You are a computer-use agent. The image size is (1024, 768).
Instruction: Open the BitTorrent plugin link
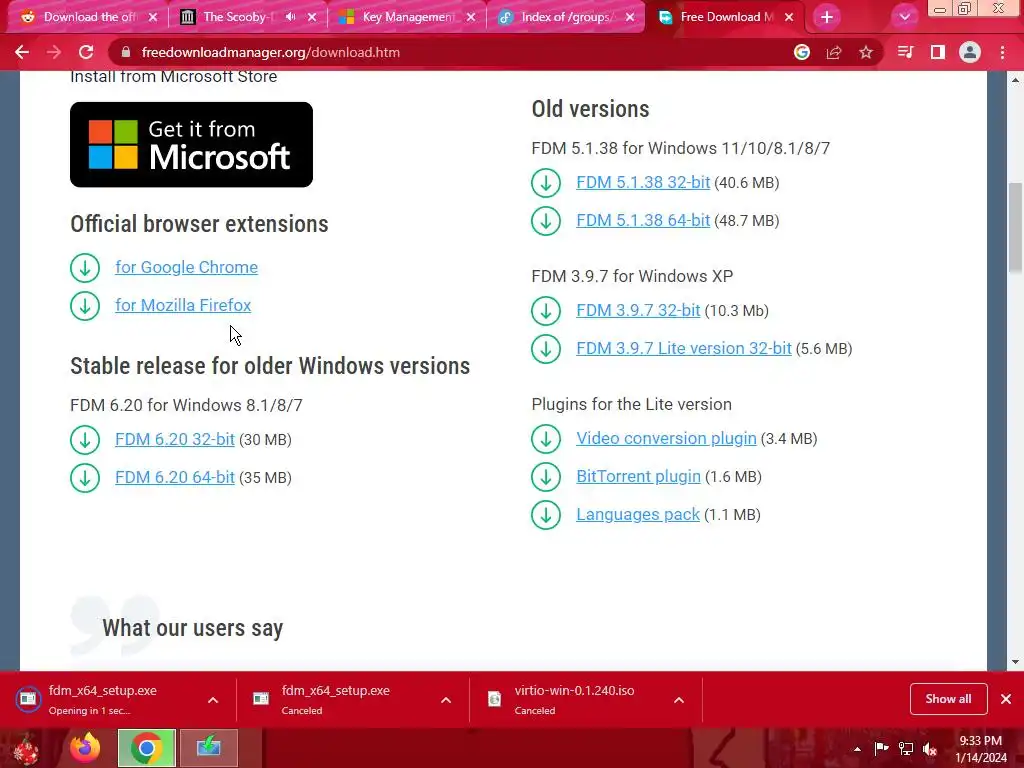[x=638, y=477]
